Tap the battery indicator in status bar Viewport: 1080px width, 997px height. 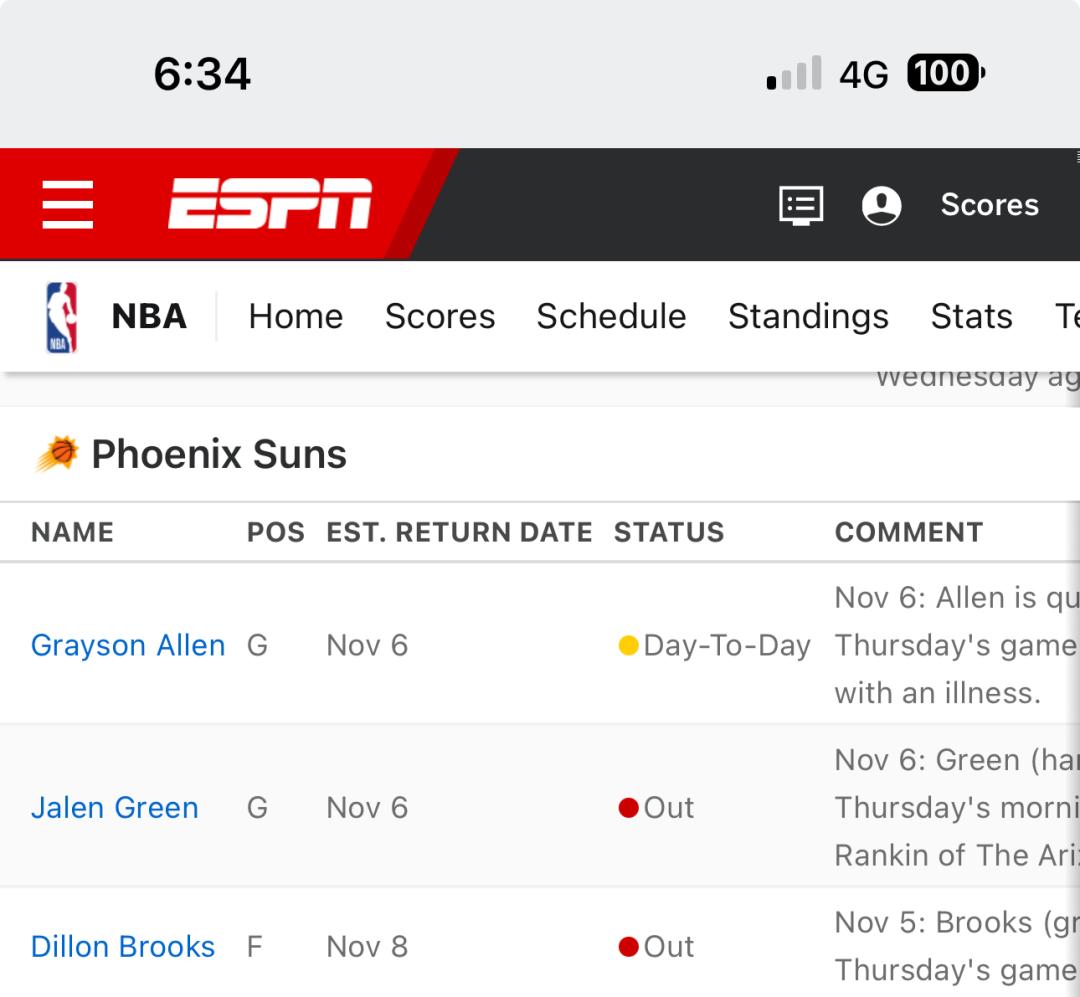pyautogui.click(x=945, y=73)
